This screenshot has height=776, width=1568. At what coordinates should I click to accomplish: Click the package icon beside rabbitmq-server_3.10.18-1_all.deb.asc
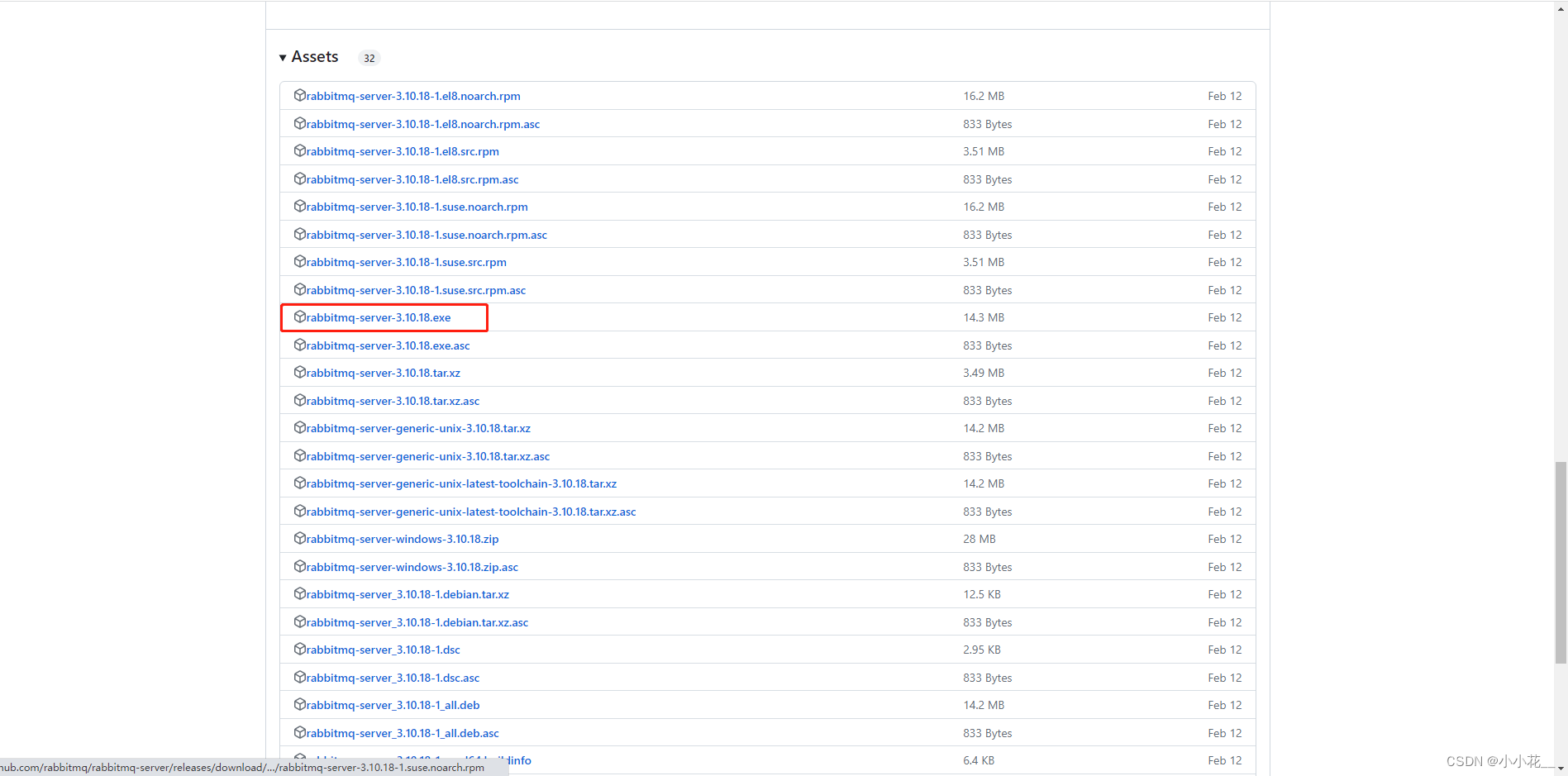300,733
